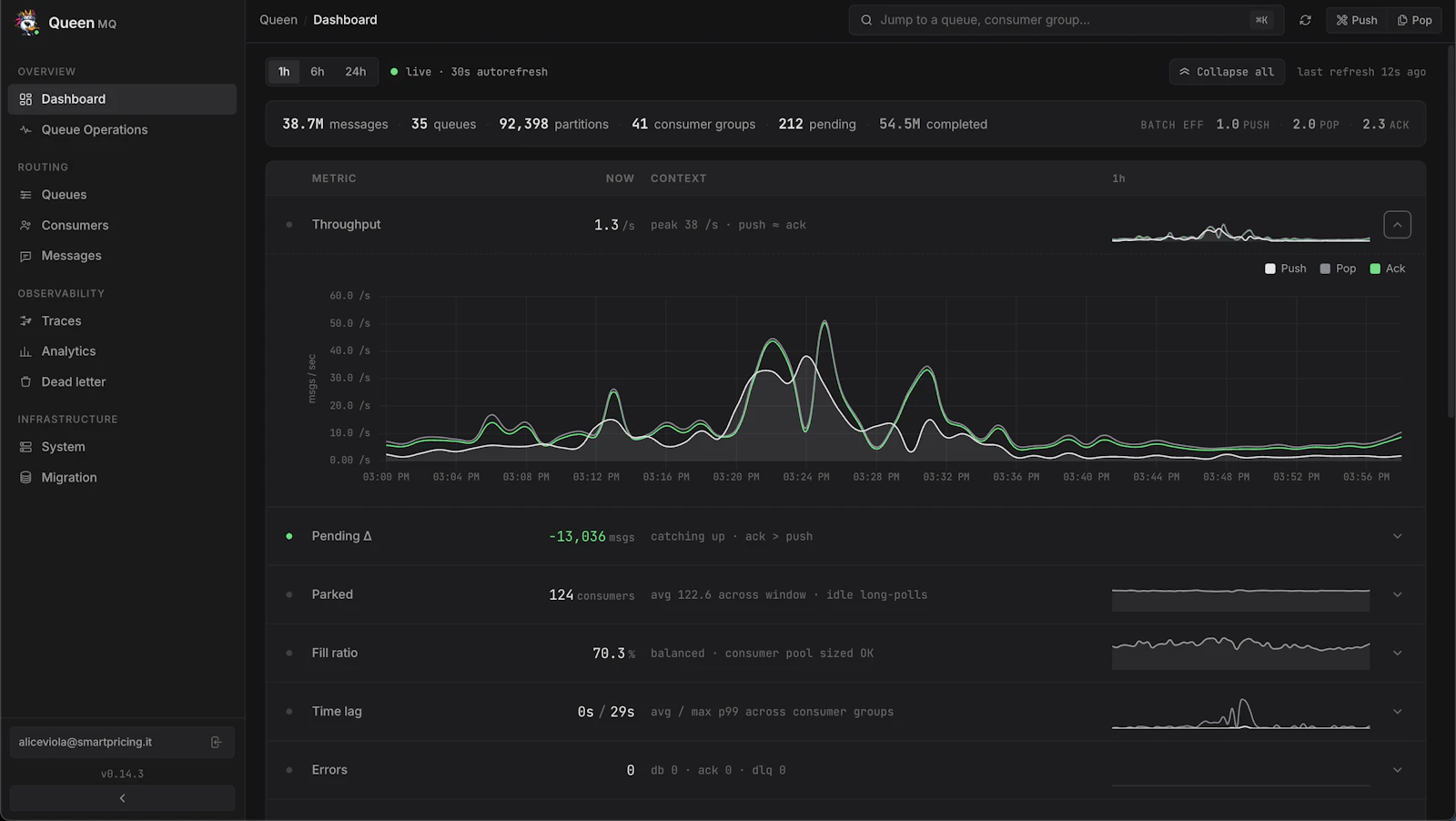Click the status dot on the Pending Δ row
This screenshot has height=821, width=1456.
click(x=289, y=536)
